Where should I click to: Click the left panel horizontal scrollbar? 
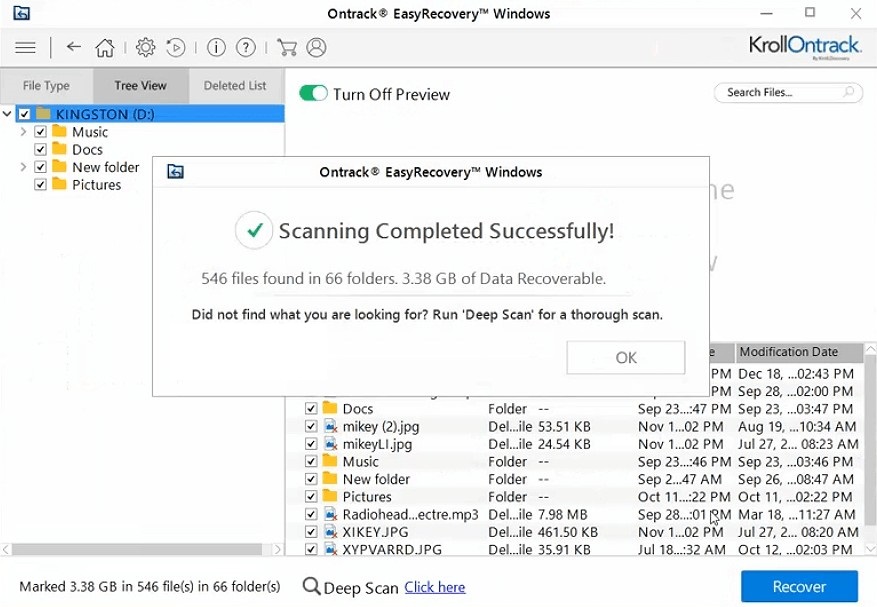click(137, 549)
